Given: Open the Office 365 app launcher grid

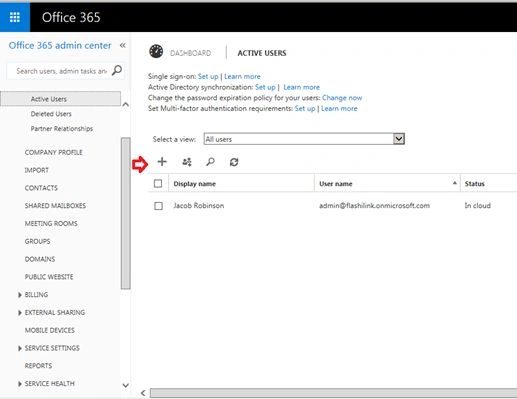Looking at the screenshot, I should (x=15, y=17).
